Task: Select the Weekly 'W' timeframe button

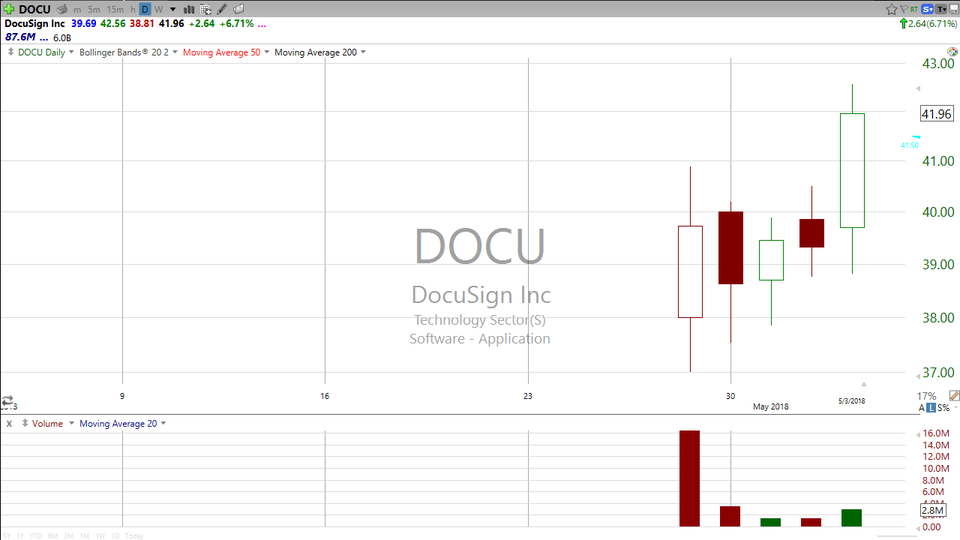Action: click(159, 10)
